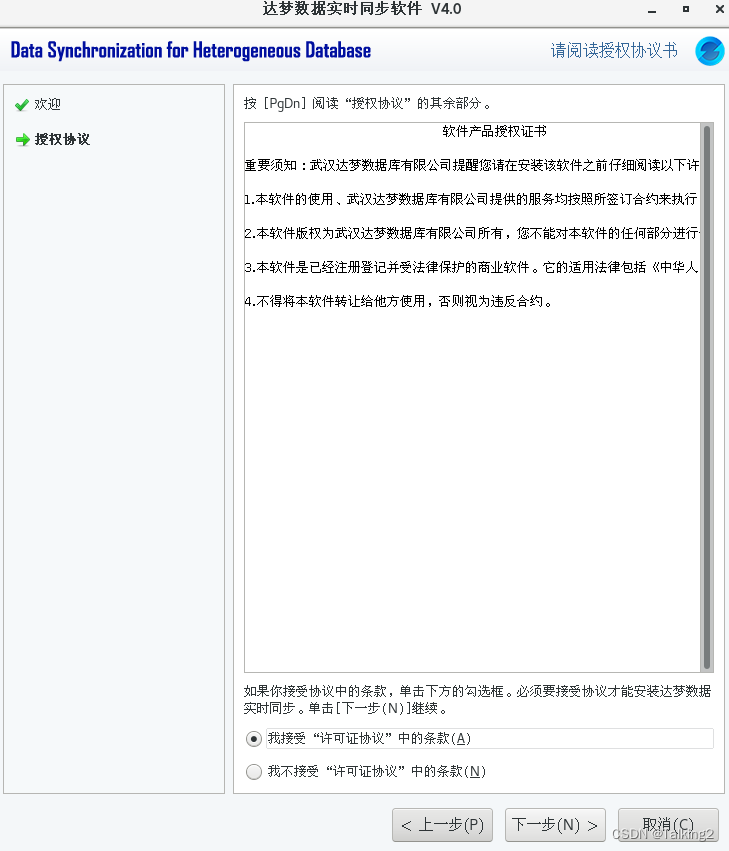The image size is (729, 851).
Task: Click license clause 2 about 本软件版权
Action: coord(472,233)
